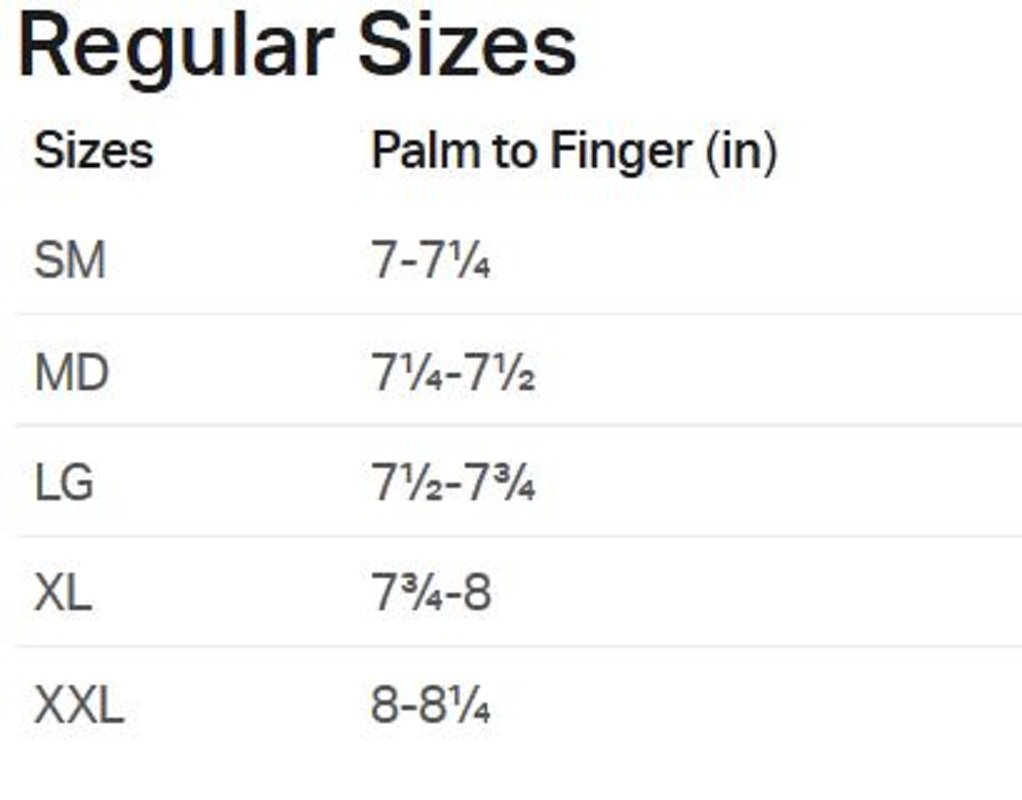The height and width of the screenshot is (800, 1022).
Task: Click the (in) unit label
Action: pos(741,152)
